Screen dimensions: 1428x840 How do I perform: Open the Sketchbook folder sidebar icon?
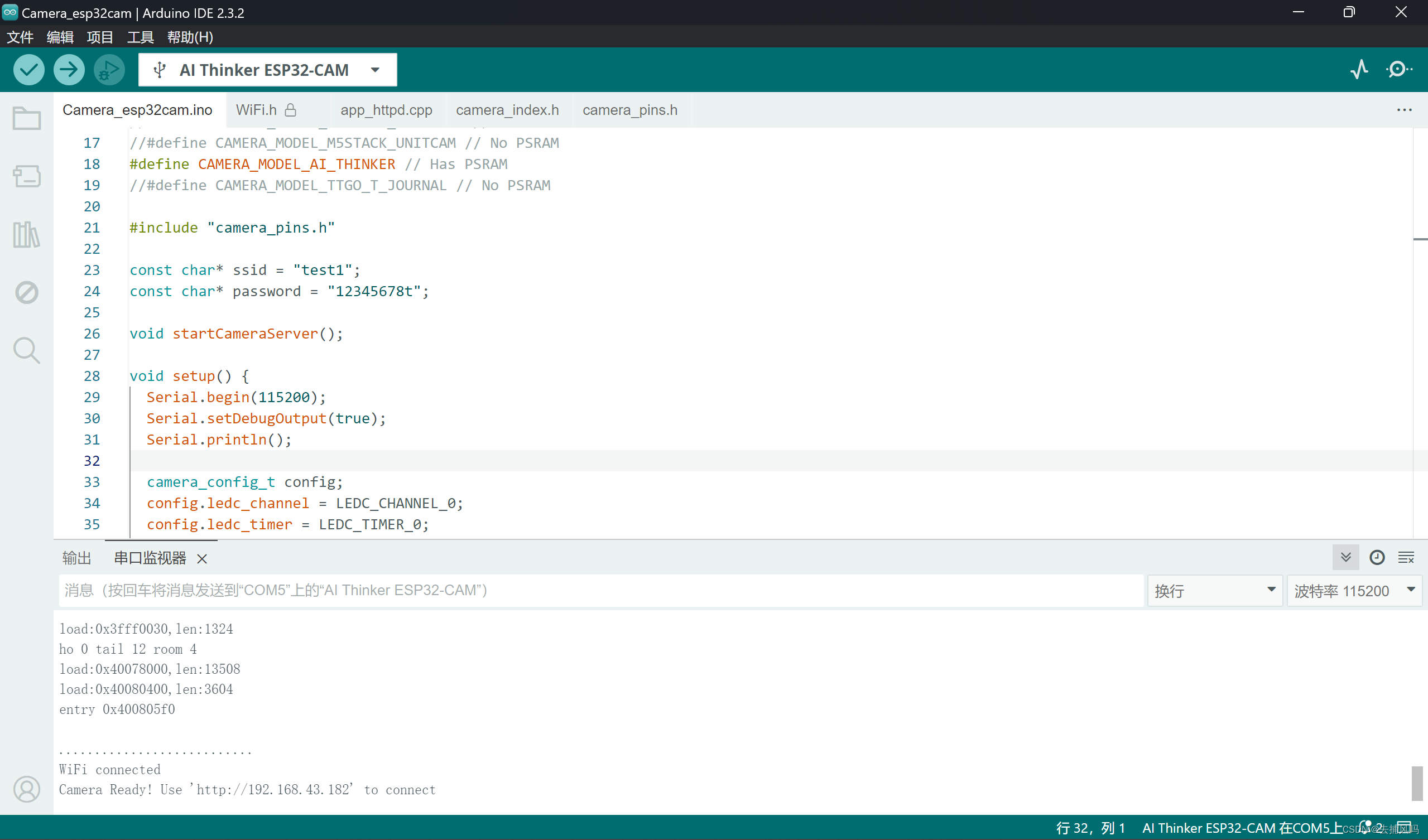26,118
